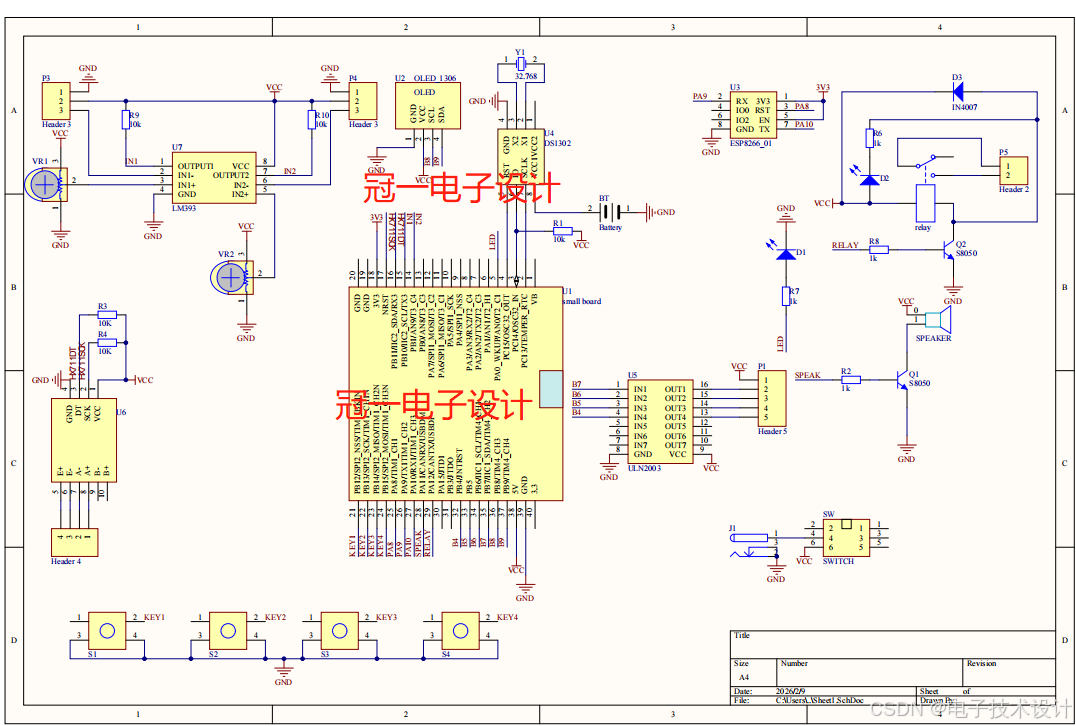
Task: Select the R7 resistor below D1
Action: pos(786,296)
